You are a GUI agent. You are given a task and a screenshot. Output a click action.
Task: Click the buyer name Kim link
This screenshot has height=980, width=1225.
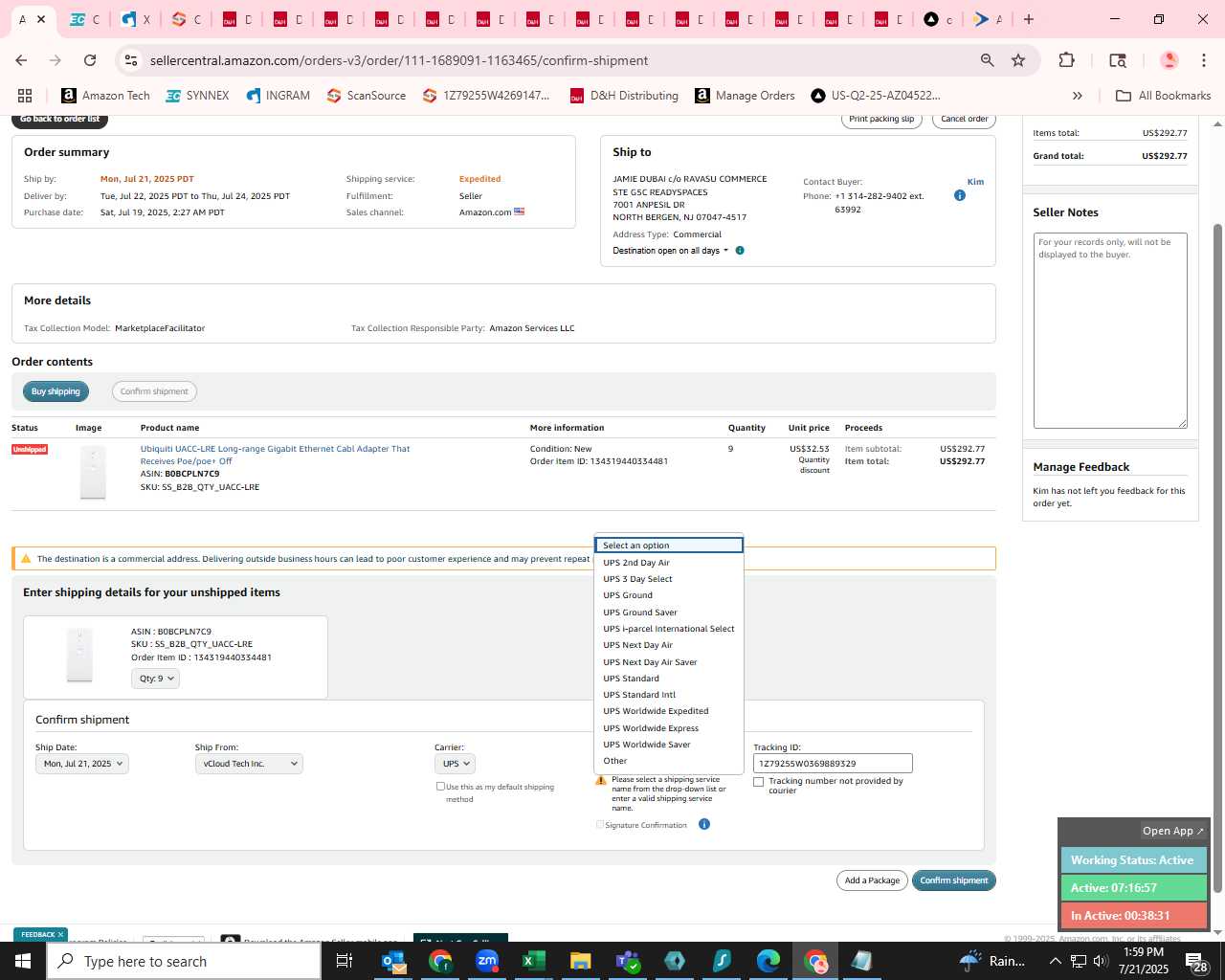coord(975,182)
